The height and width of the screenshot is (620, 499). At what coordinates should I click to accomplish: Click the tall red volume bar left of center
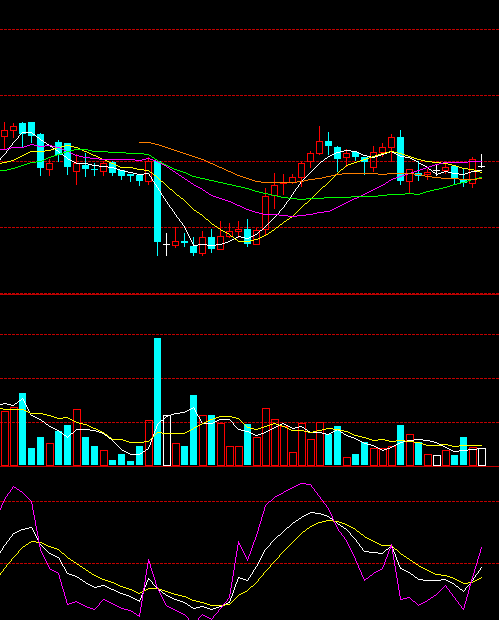(77, 438)
